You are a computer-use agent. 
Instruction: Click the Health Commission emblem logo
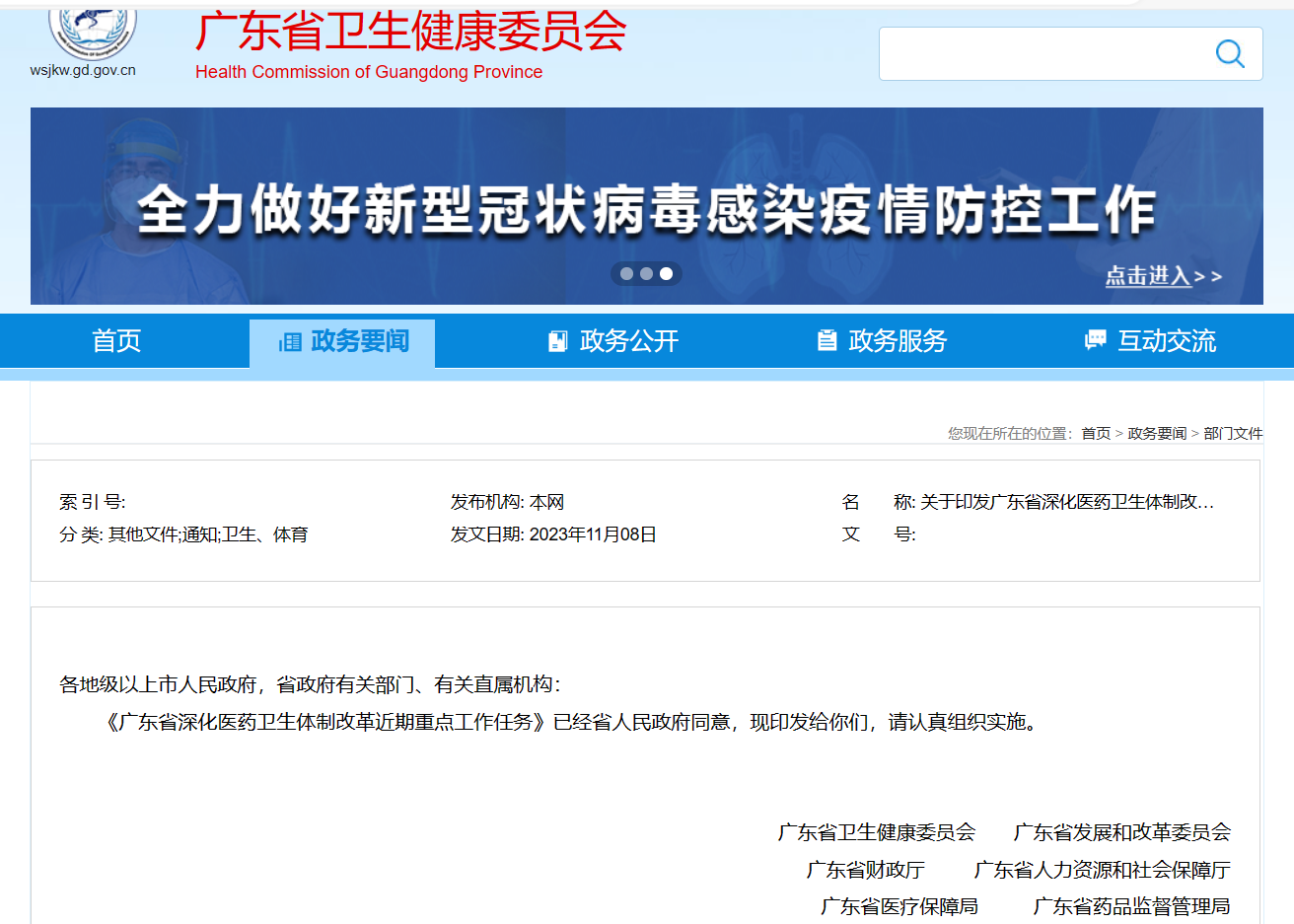(93, 32)
